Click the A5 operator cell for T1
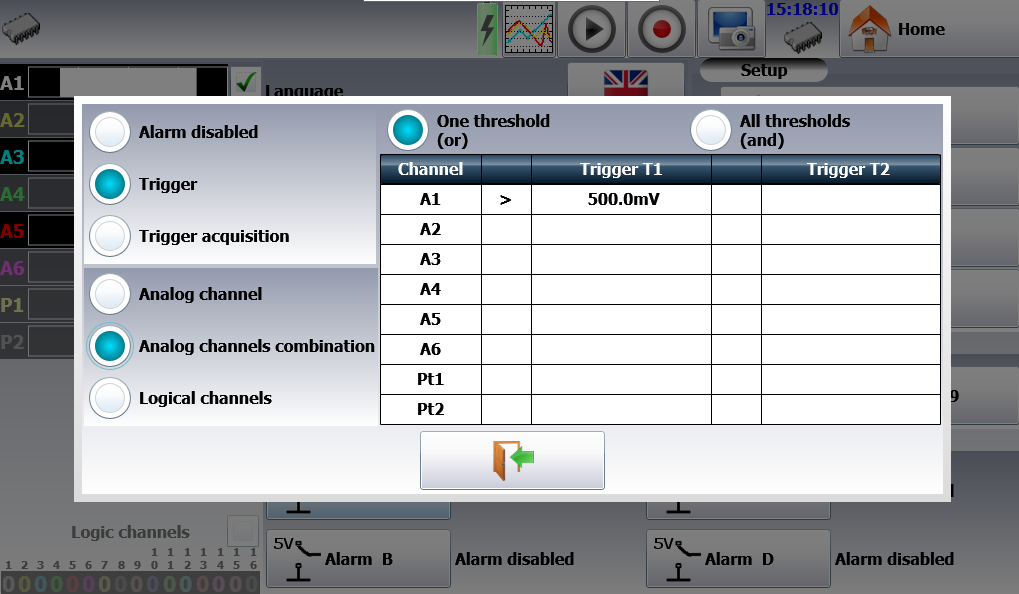 coord(506,319)
